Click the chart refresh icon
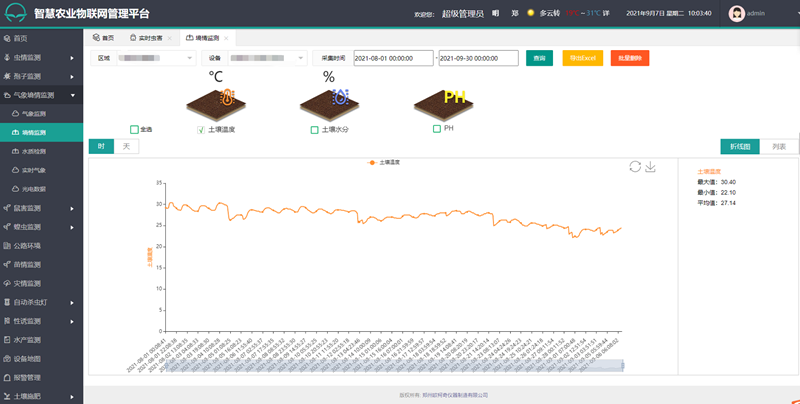 [635, 166]
